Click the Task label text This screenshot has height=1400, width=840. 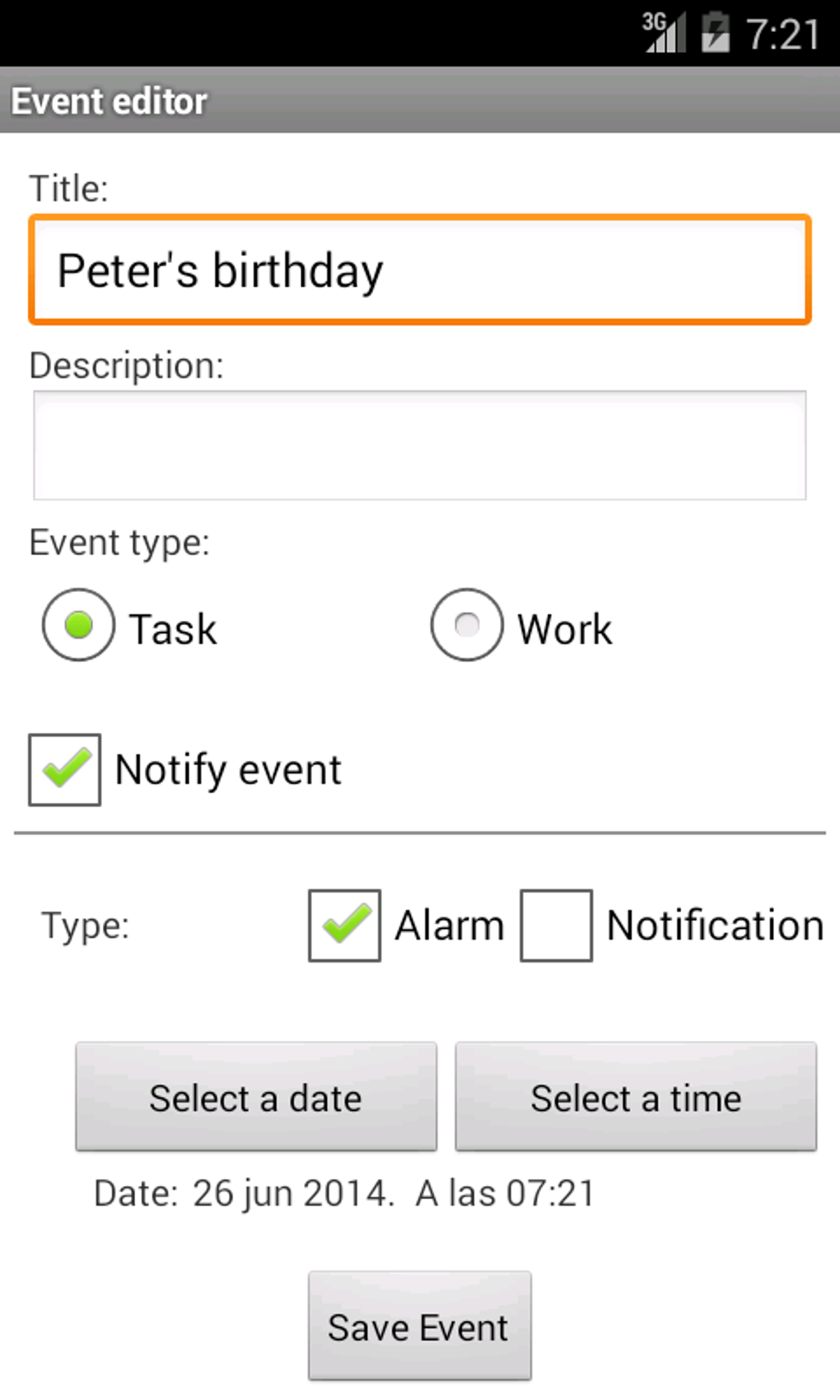[x=173, y=630]
